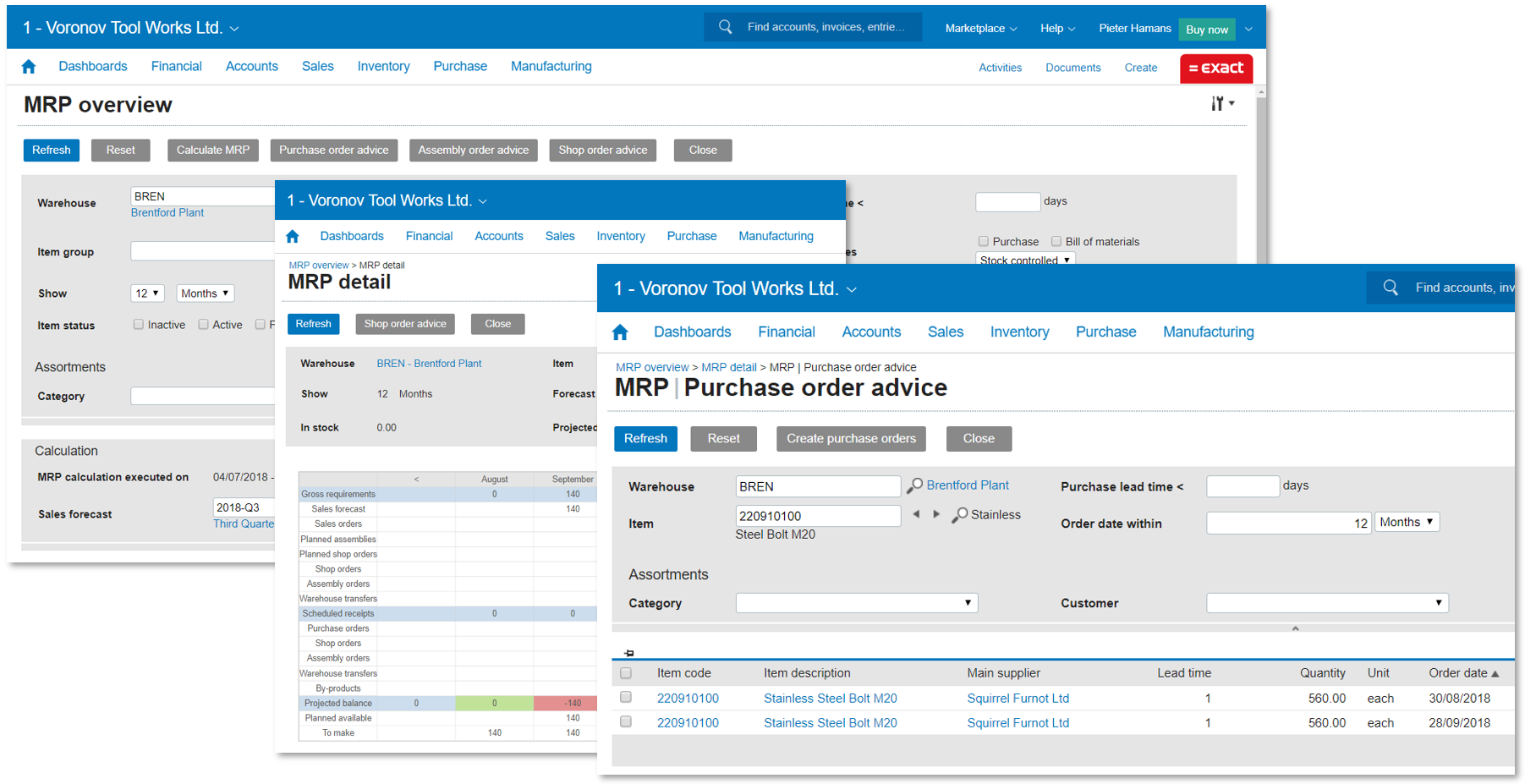Go to the next item using the right arrow
This screenshot has height=784, width=1525.
pos(936,514)
